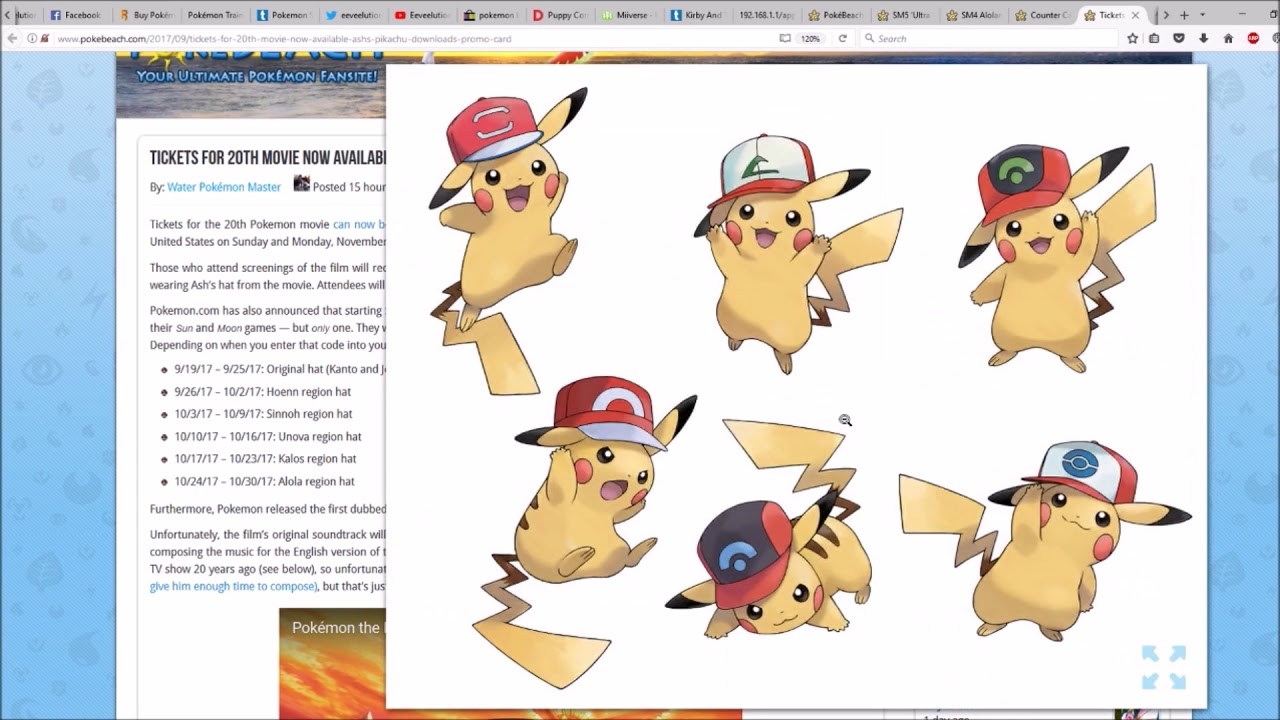Image resolution: width=1280 pixels, height=720 pixels.
Task: Click the Search input field
Action: coord(990,38)
